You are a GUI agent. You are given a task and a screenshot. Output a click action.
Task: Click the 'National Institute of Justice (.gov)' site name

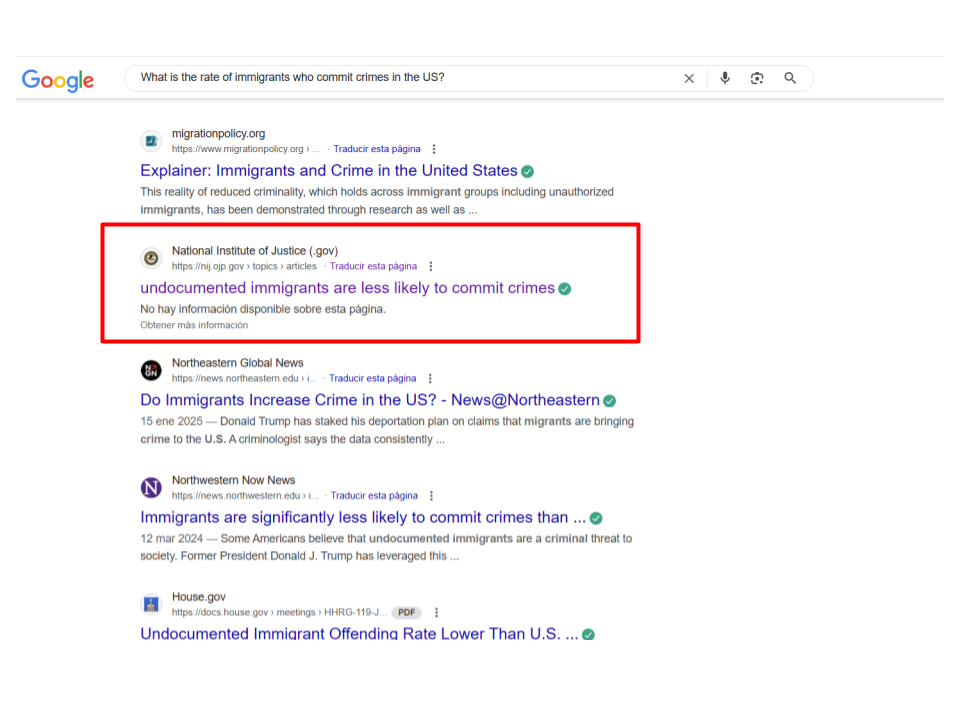pyautogui.click(x=255, y=251)
